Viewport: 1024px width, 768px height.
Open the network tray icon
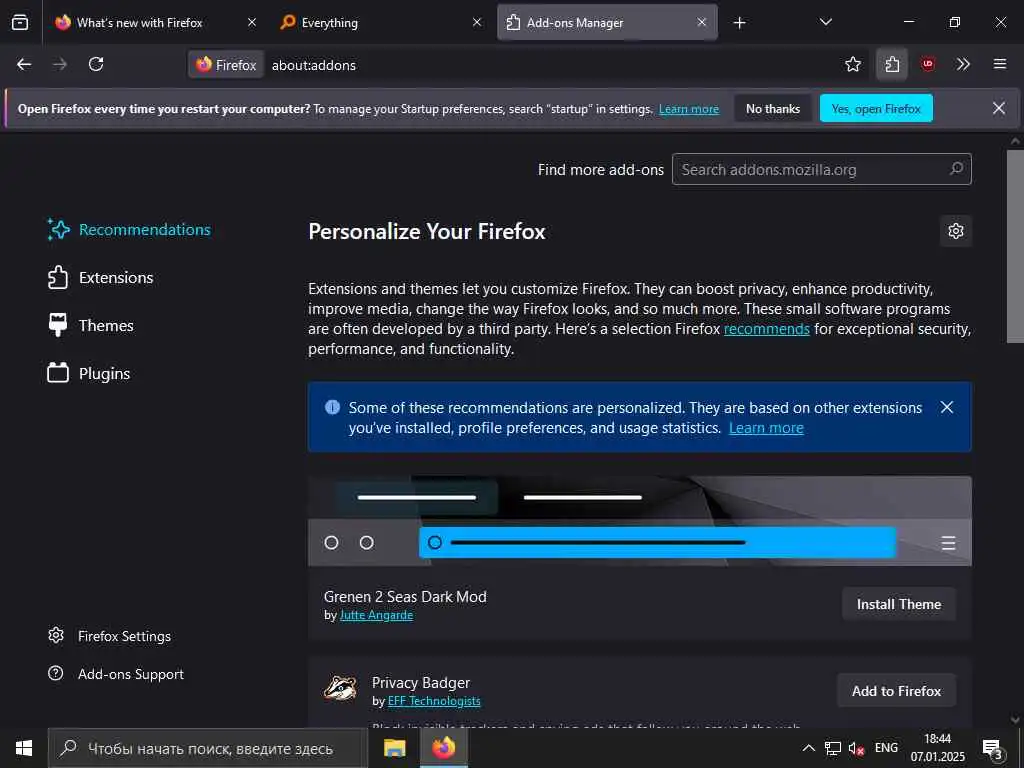(x=833, y=748)
